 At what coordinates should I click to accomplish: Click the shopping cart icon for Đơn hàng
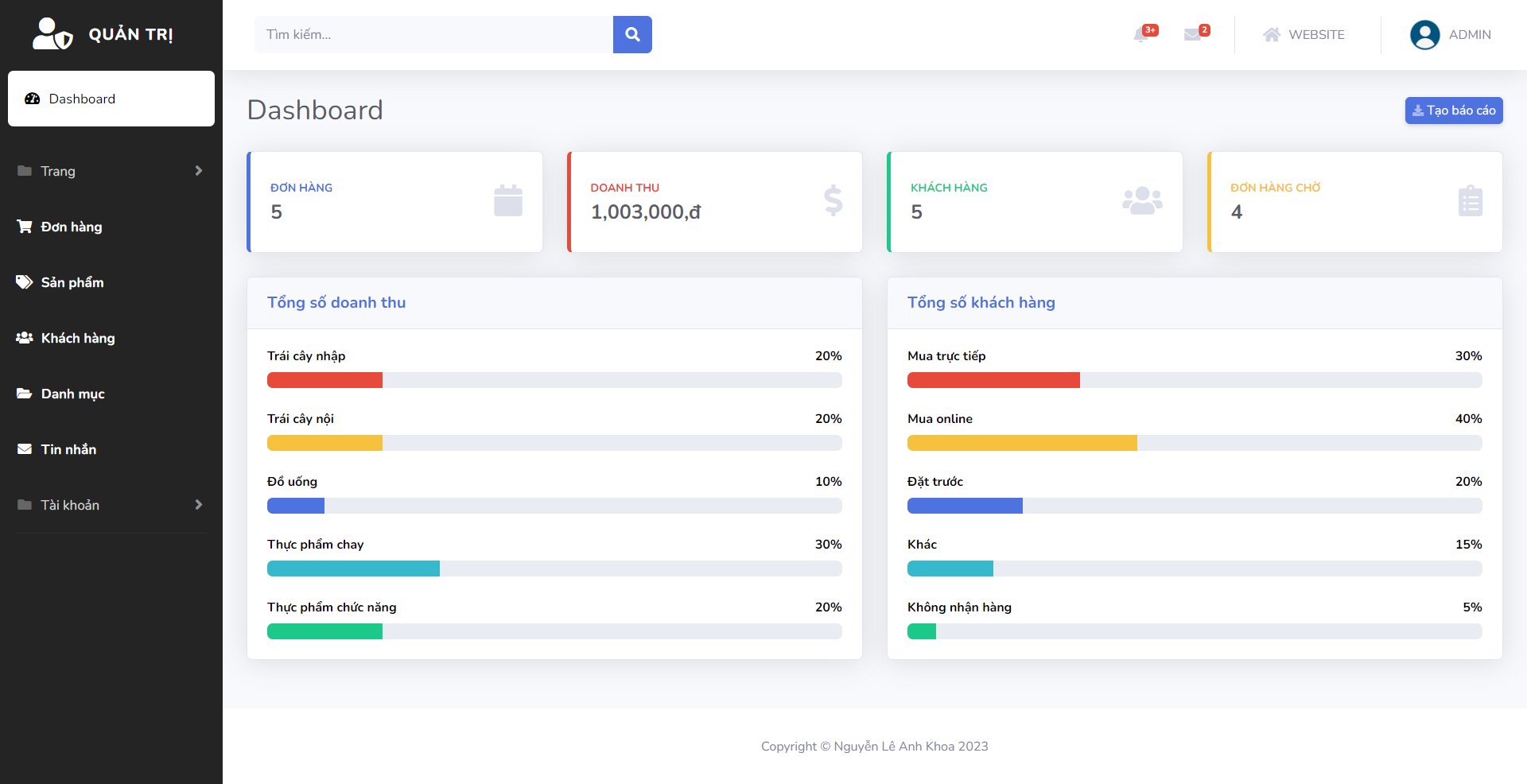click(25, 227)
